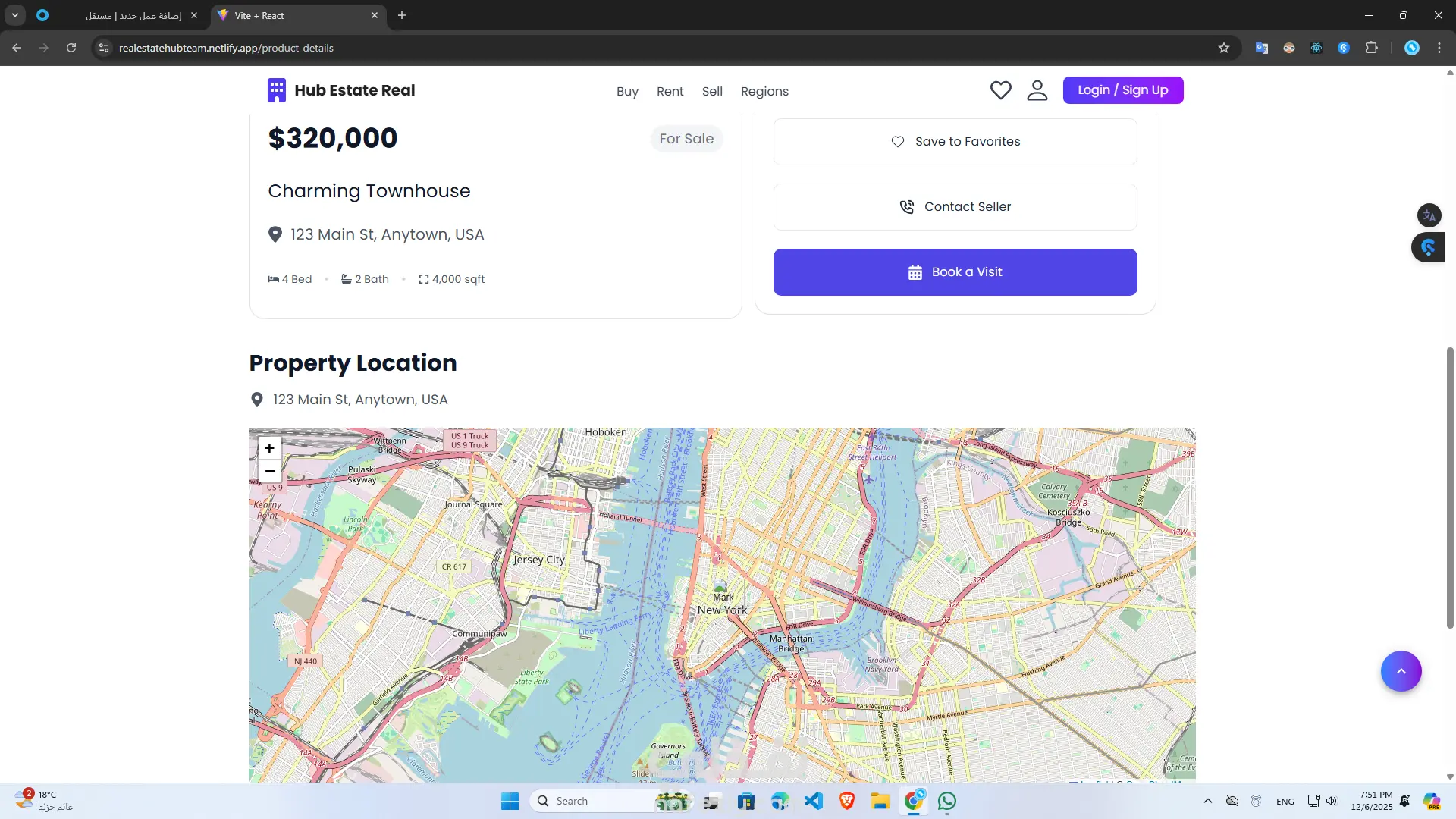
Task: Open the browser extensions puzzle icon
Action: 1371,48
